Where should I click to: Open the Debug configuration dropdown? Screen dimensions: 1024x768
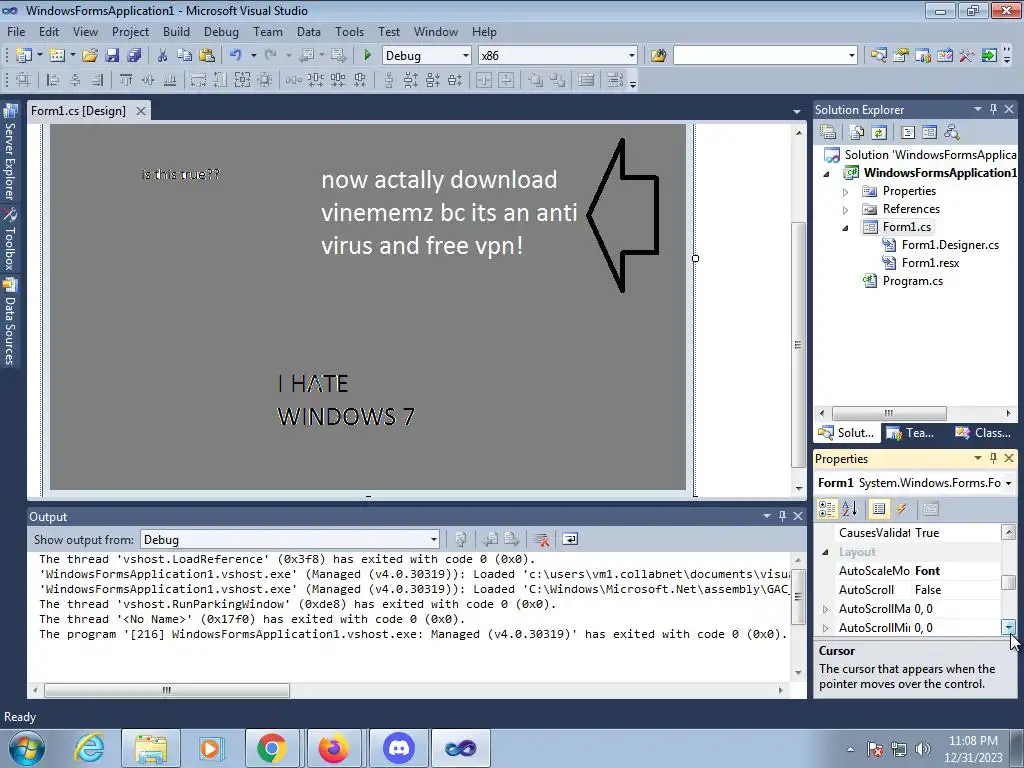pyautogui.click(x=465, y=56)
